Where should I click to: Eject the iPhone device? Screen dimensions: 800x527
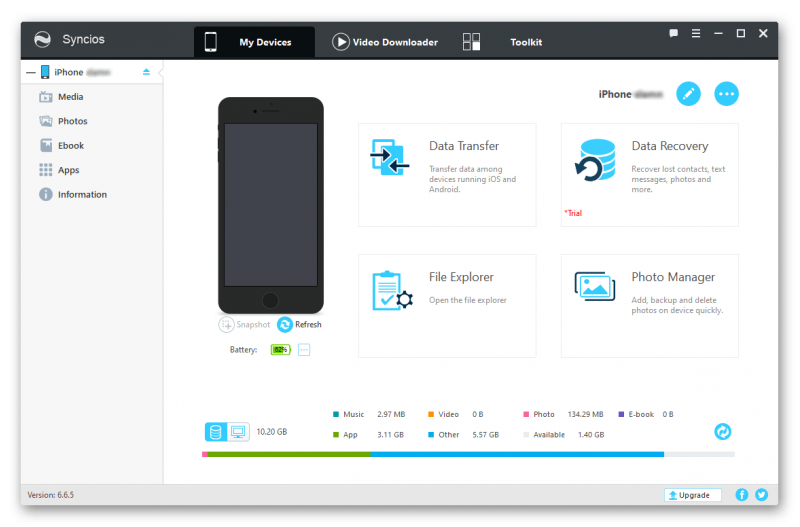coord(146,72)
